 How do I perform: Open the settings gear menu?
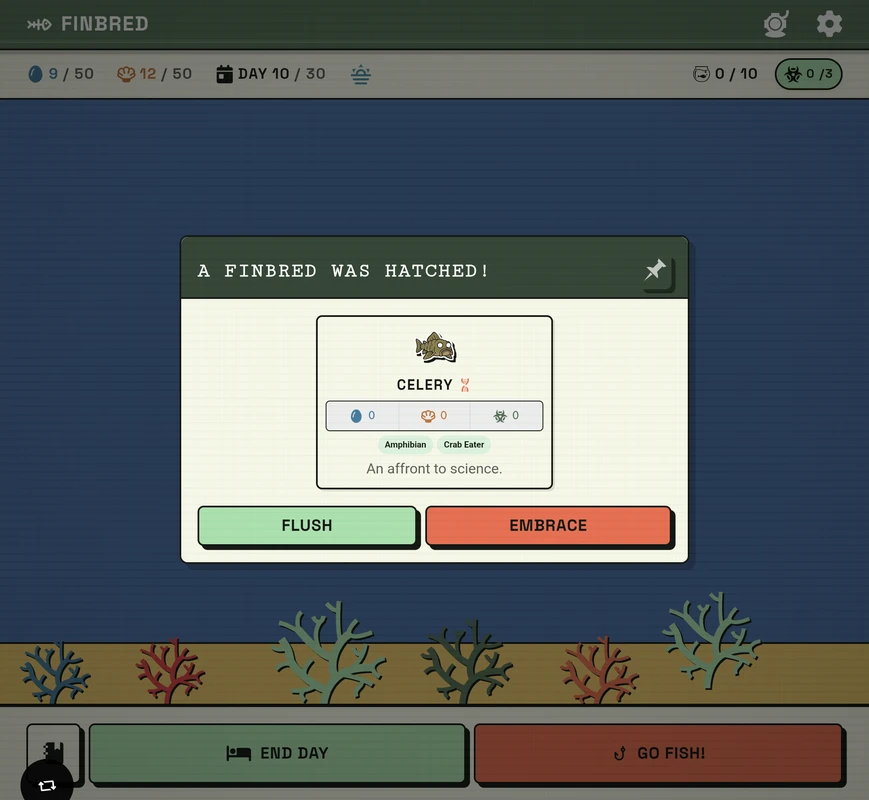pos(829,23)
